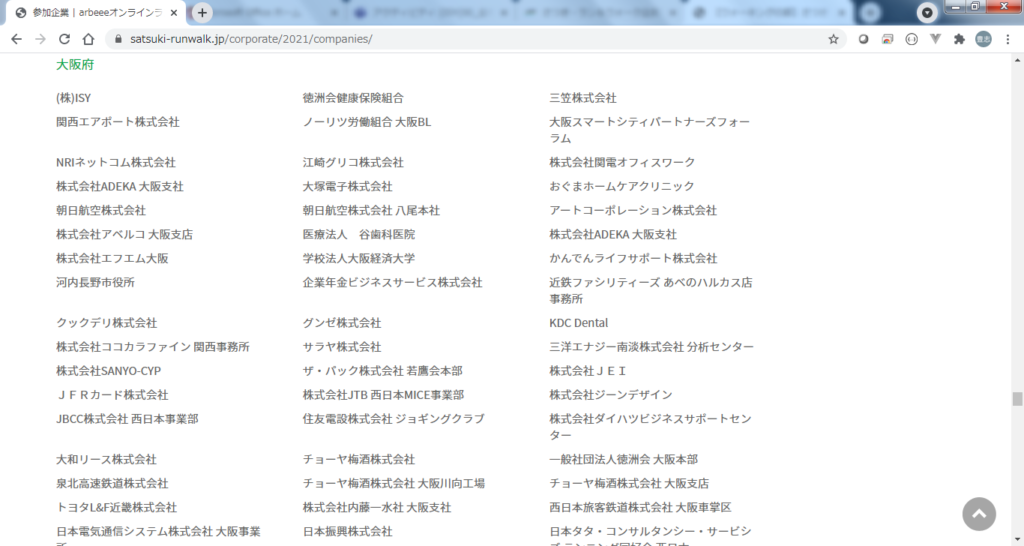Click かんでんライフサポート株式会社
The width and height of the screenshot is (1024, 546).
tap(633, 259)
